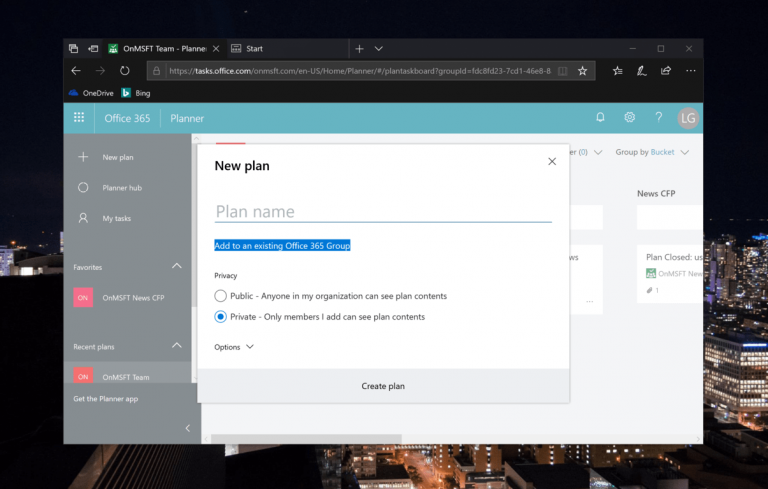Click Planner title in the header

(x=187, y=118)
